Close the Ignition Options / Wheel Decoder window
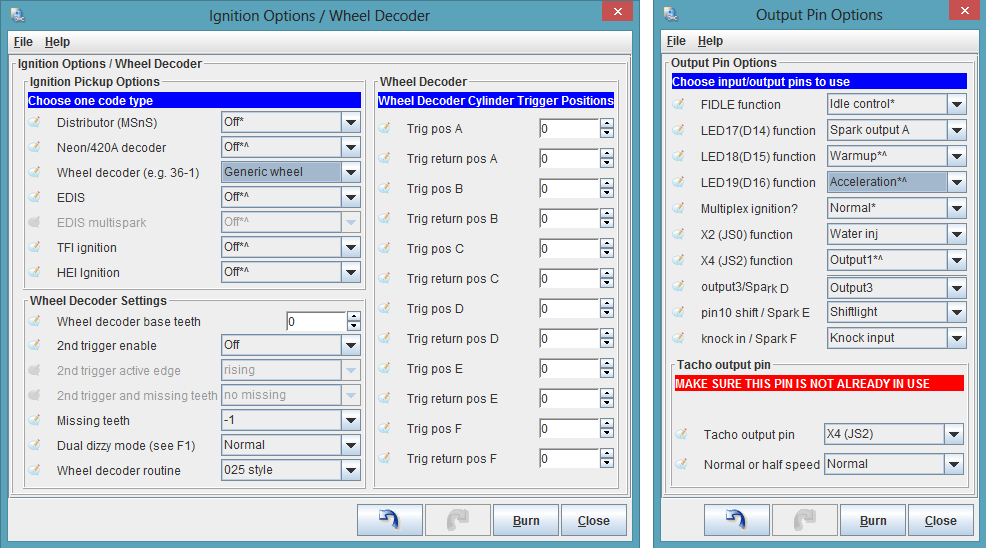The width and height of the screenshot is (986, 548). [618, 11]
